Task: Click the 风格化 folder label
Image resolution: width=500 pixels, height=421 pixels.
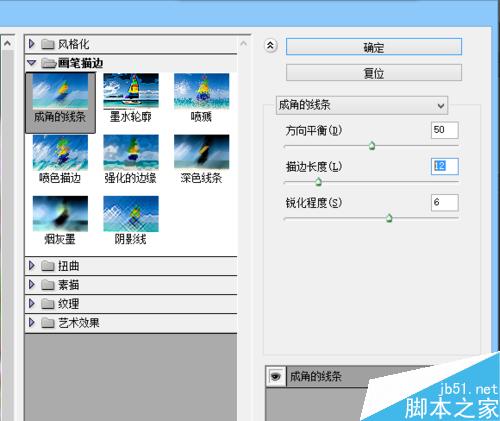Action: click(x=73, y=44)
